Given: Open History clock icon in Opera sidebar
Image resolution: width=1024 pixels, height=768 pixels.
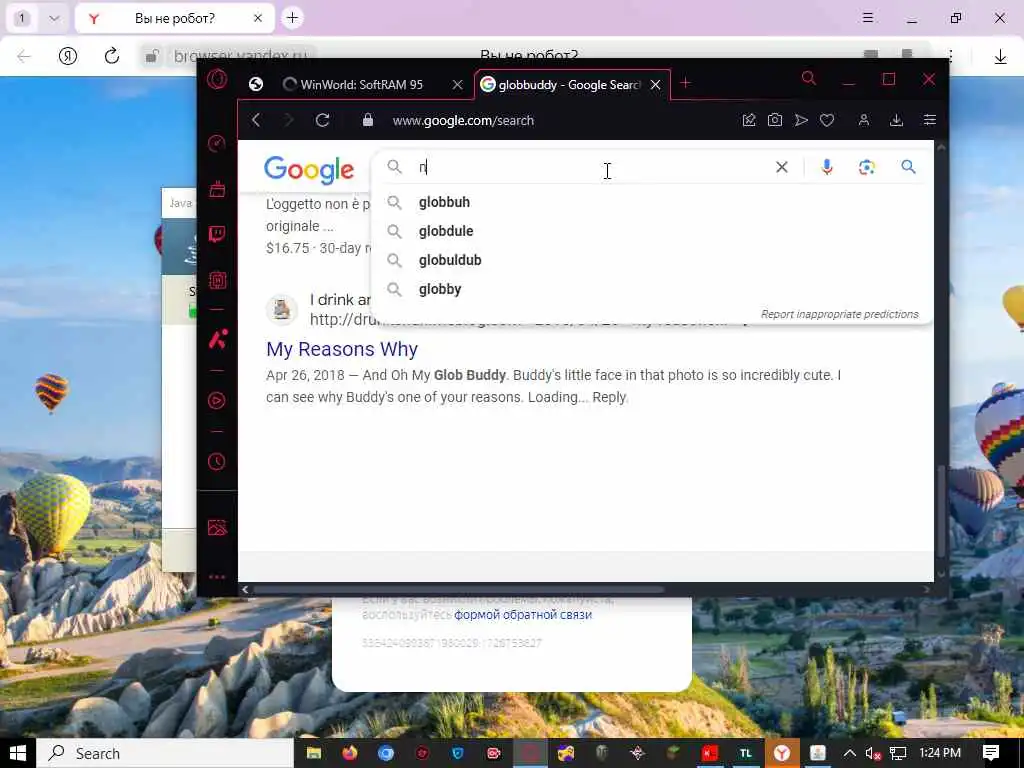Looking at the screenshot, I should (x=217, y=462).
